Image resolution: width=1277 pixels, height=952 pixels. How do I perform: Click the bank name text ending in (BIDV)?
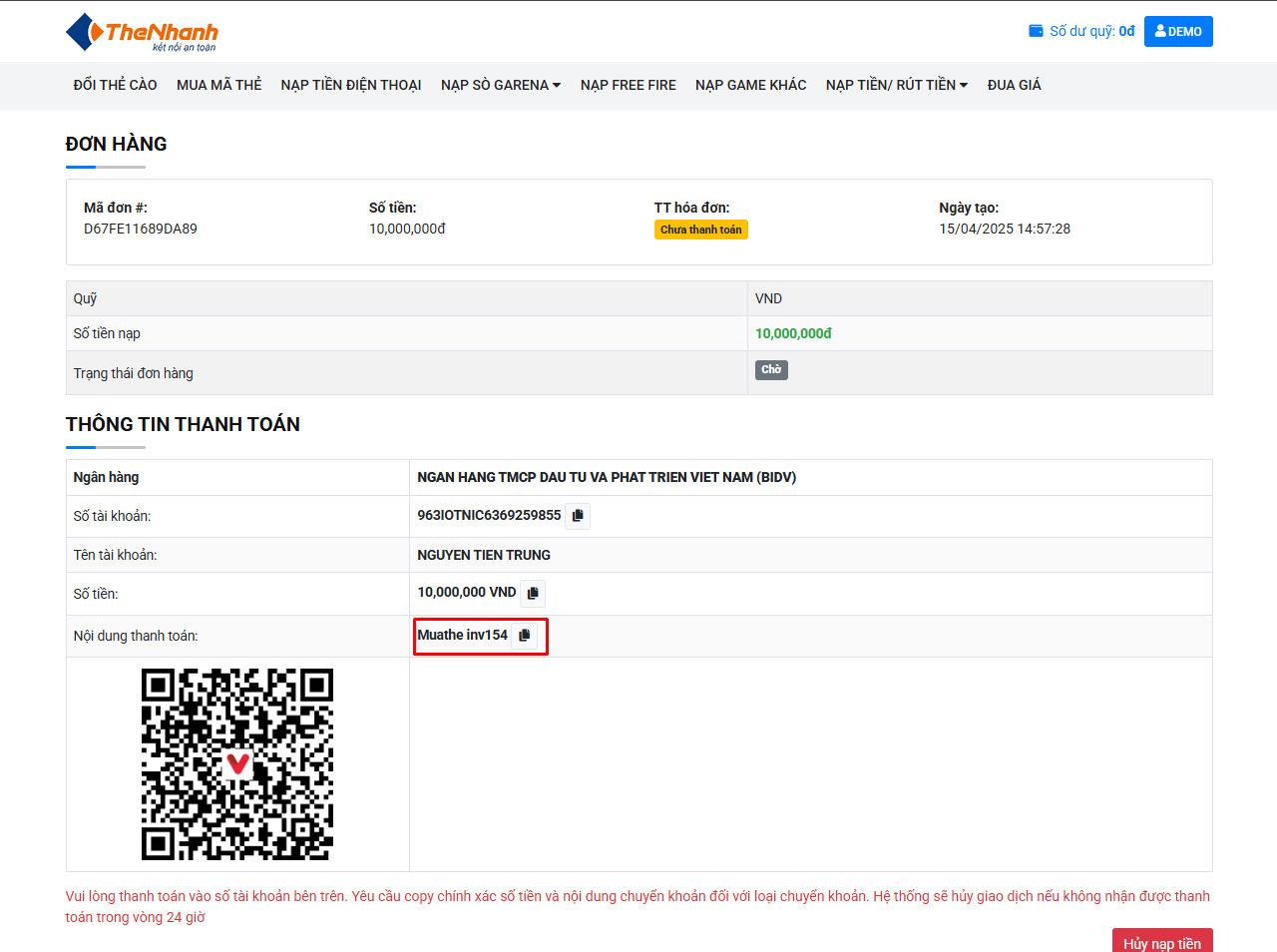pos(607,477)
